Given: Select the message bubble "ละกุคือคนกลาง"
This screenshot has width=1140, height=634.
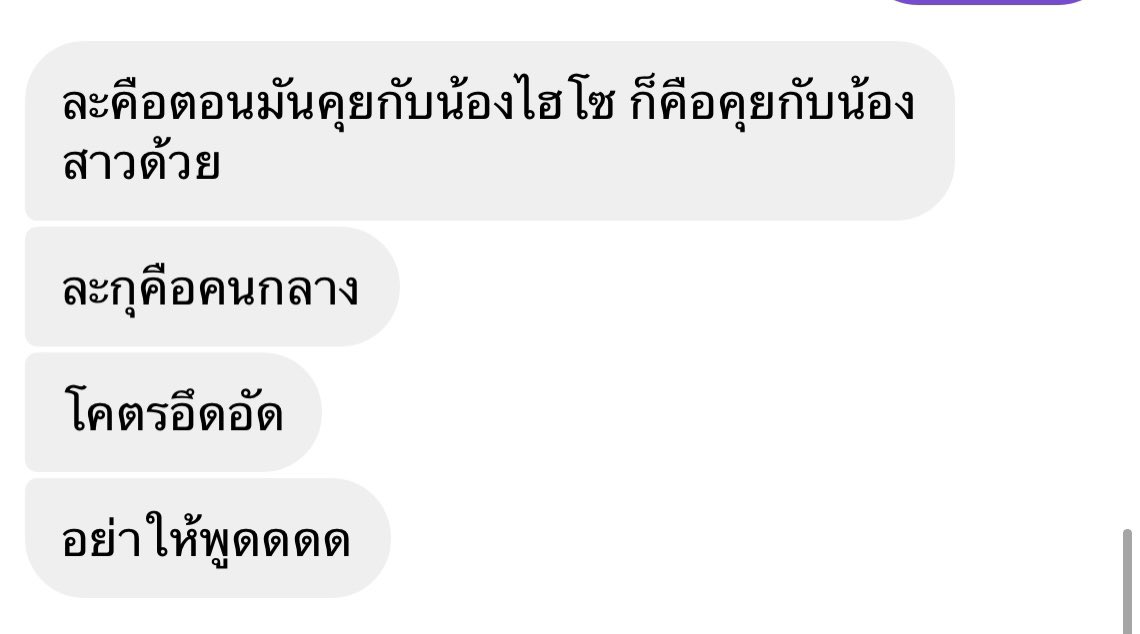Looking at the screenshot, I should pos(212,286).
